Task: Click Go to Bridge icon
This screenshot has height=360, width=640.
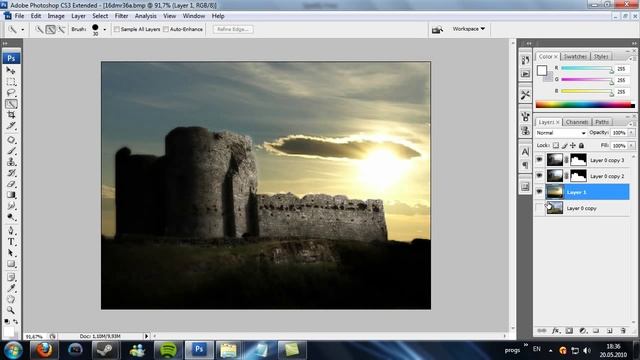Action: click(x=437, y=29)
